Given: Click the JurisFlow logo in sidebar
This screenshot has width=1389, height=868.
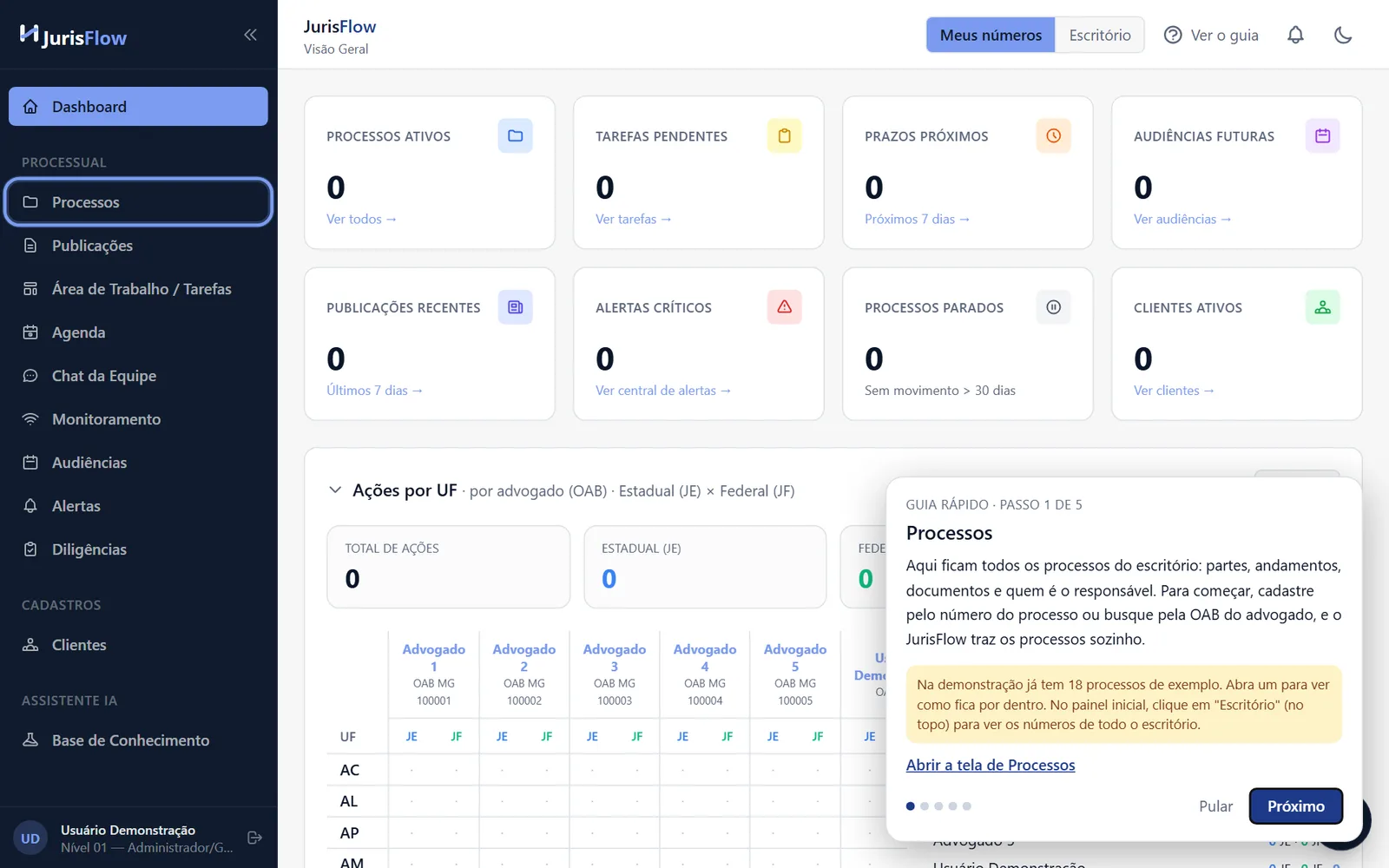Looking at the screenshot, I should (73, 36).
